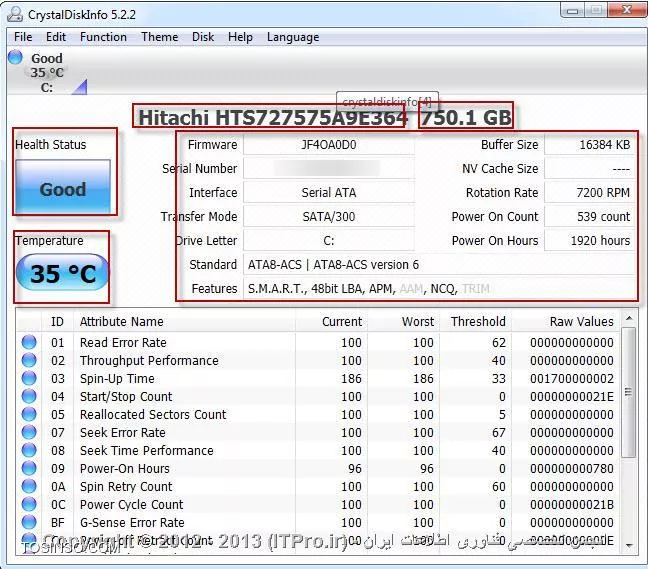Click the Power-On Hours row status orb
The image size is (648, 569).
[x=29, y=468]
